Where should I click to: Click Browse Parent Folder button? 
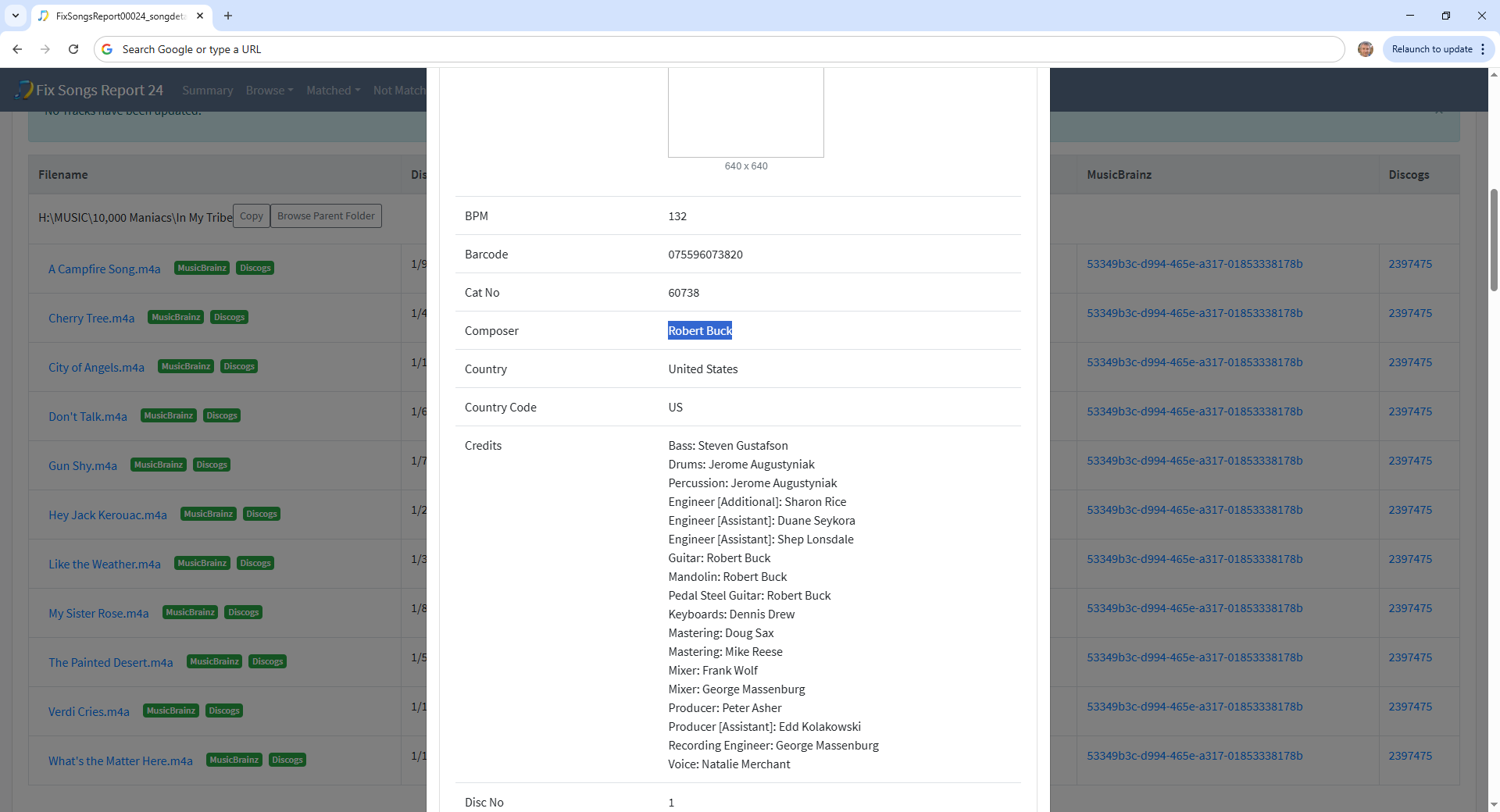326,216
